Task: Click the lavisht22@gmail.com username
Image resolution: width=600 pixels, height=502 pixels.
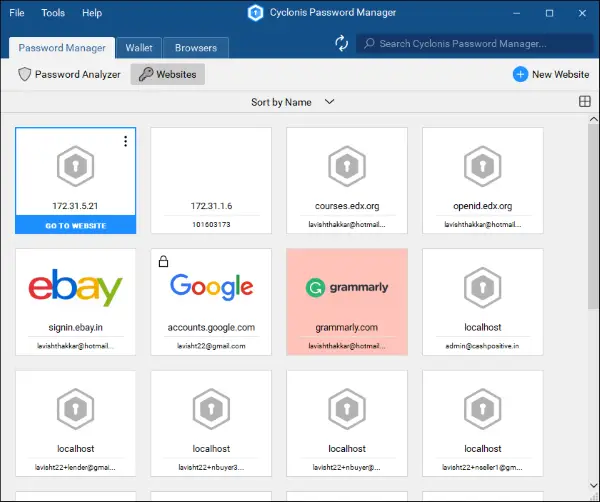Action: click(211, 346)
